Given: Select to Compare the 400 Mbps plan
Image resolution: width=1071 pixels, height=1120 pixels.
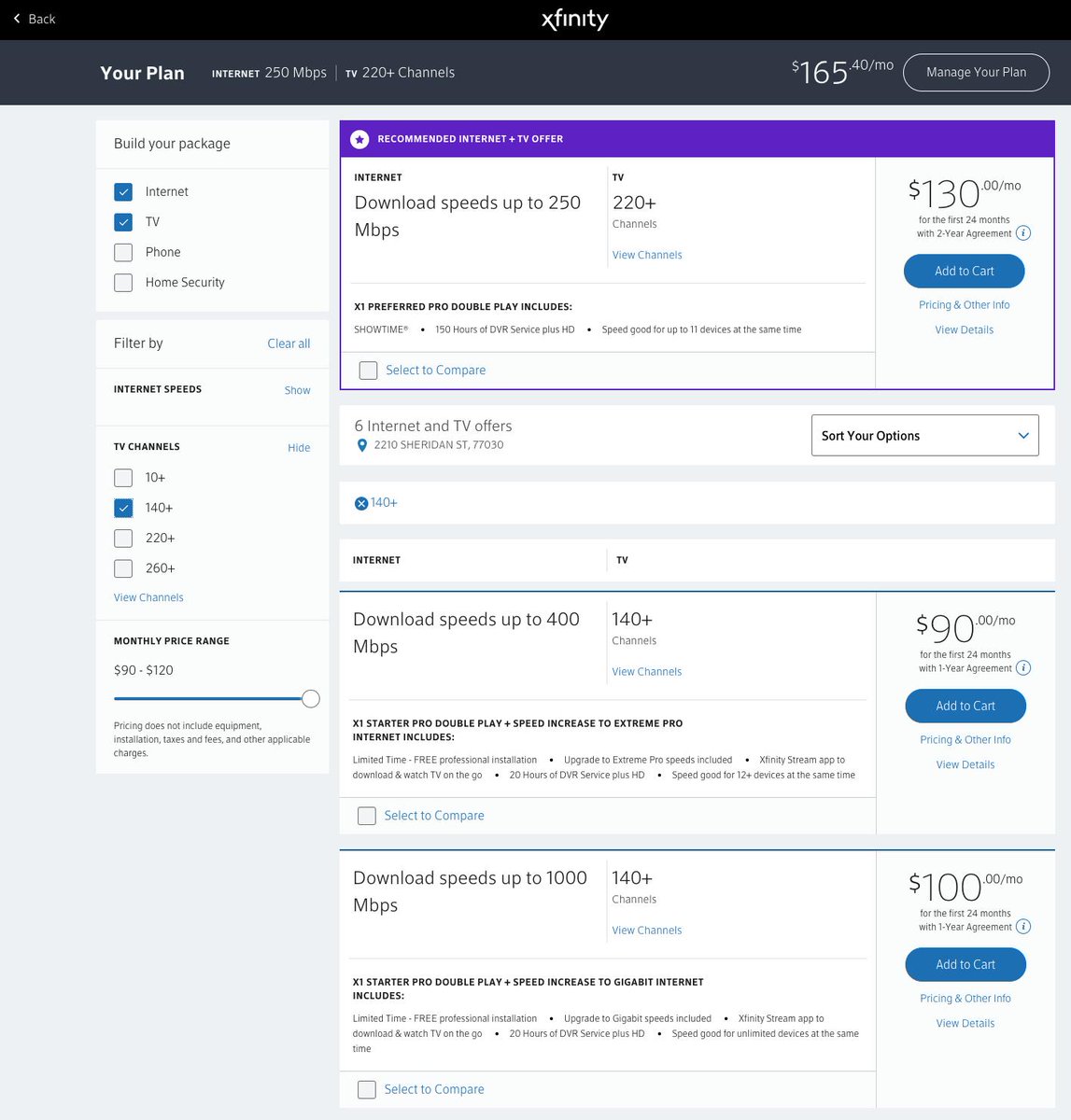Looking at the screenshot, I should [x=367, y=816].
